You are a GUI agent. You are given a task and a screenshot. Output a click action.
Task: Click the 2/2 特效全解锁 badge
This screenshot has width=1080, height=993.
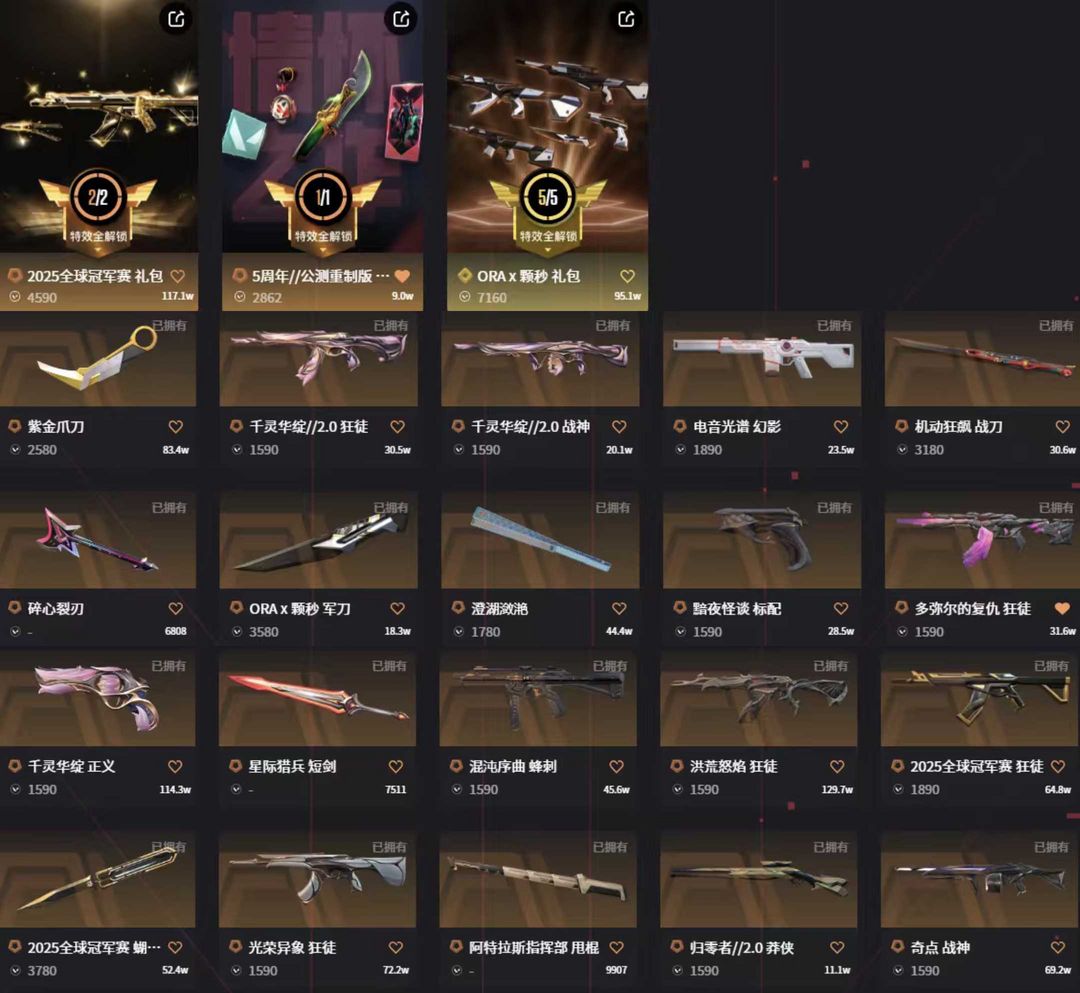(x=98, y=207)
